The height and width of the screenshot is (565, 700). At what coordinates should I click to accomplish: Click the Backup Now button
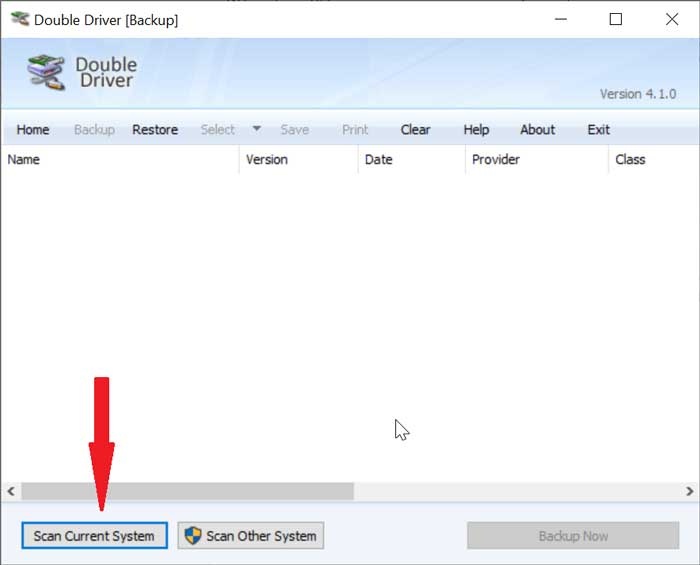click(573, 536)
